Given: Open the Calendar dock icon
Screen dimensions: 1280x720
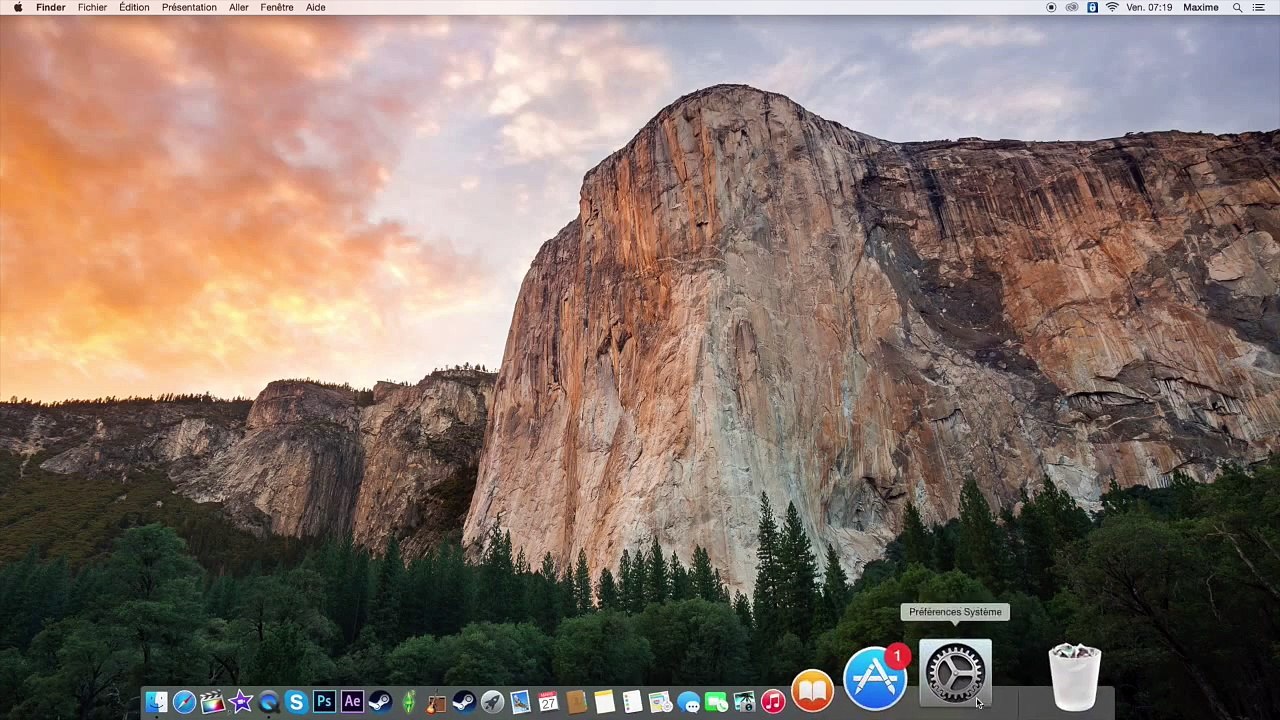Looking at the screenshot, I should pyautogui.click(x=548, y=702).
